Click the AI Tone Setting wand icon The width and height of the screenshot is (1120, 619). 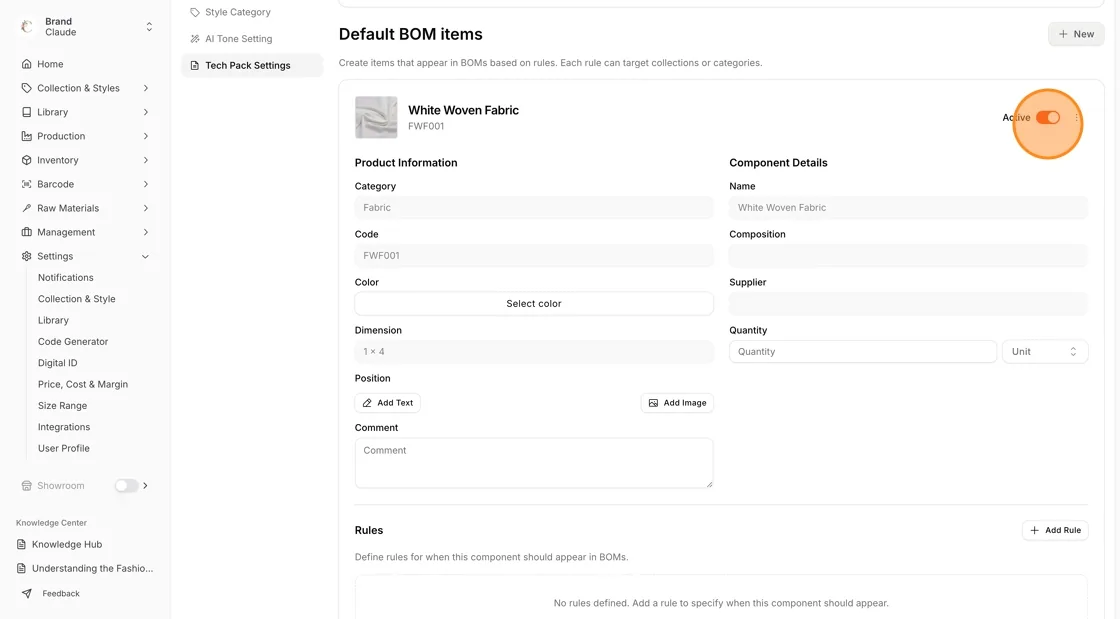click(194, 39)
